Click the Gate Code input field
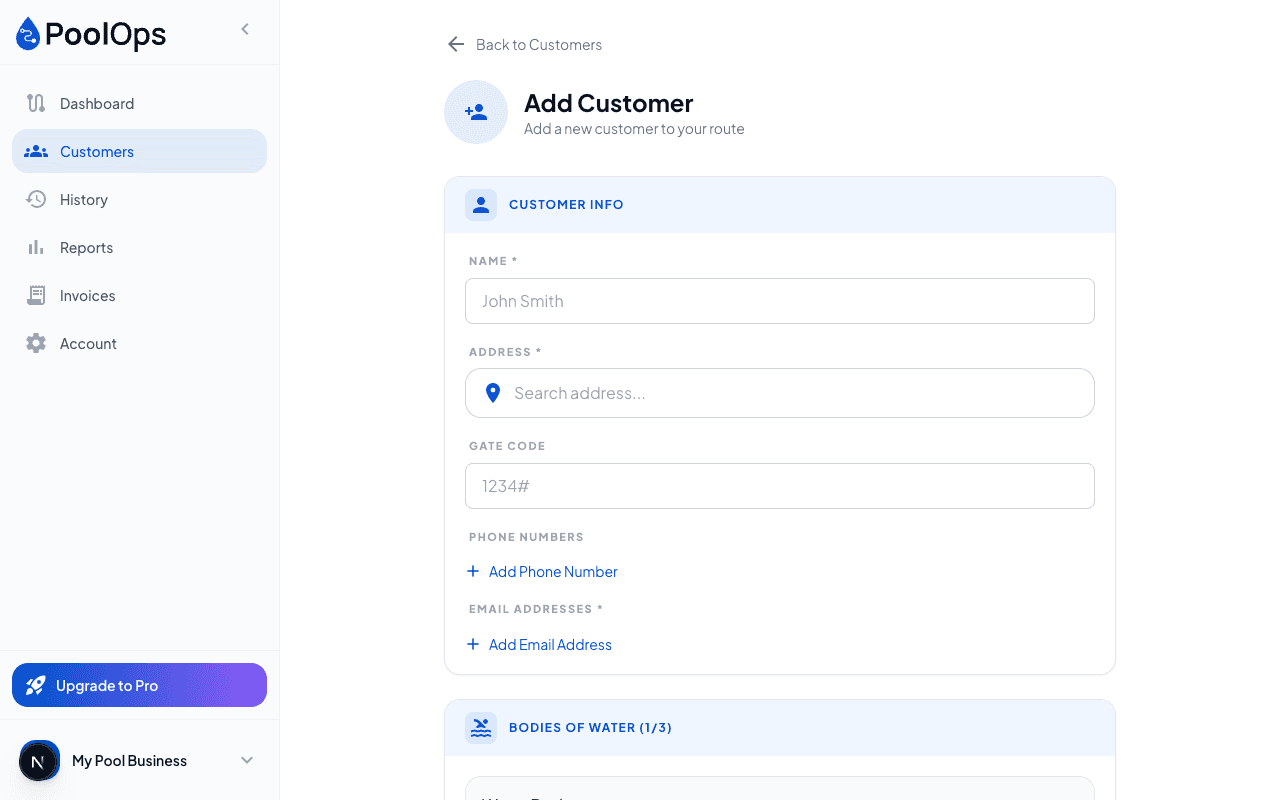This screenshot has height=800, width=1280. pos(780,486)
